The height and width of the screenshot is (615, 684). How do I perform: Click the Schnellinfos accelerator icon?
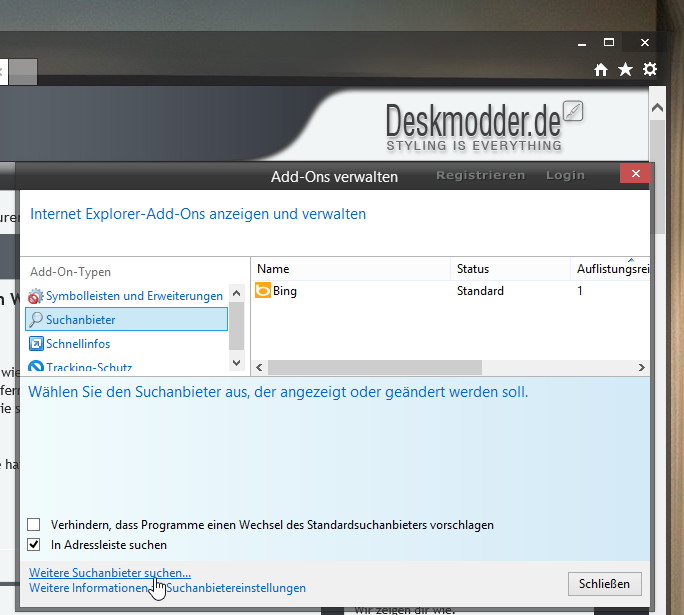[36, 344]
